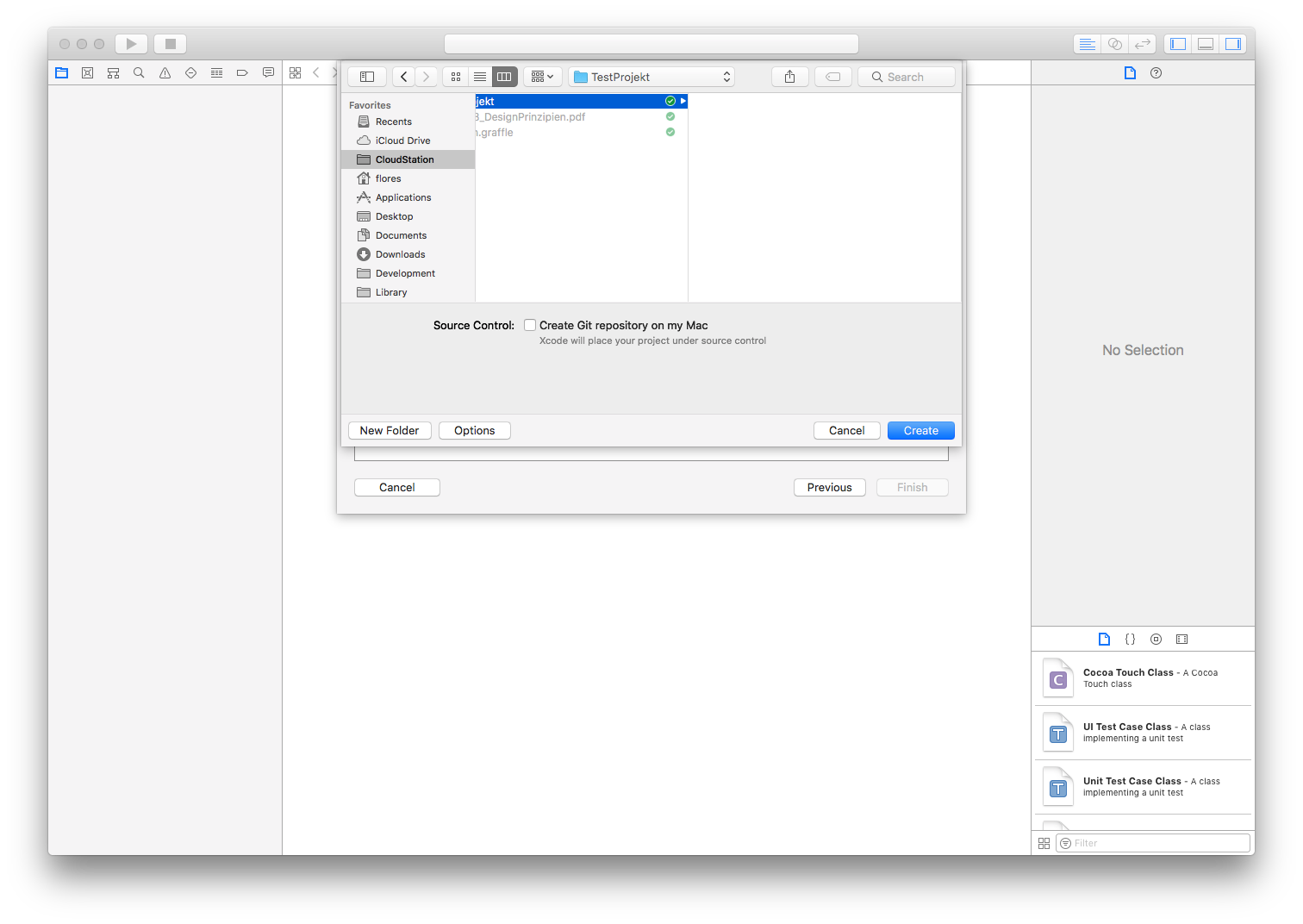Toggle the dialog sidebar visibility

click(366, 76)
